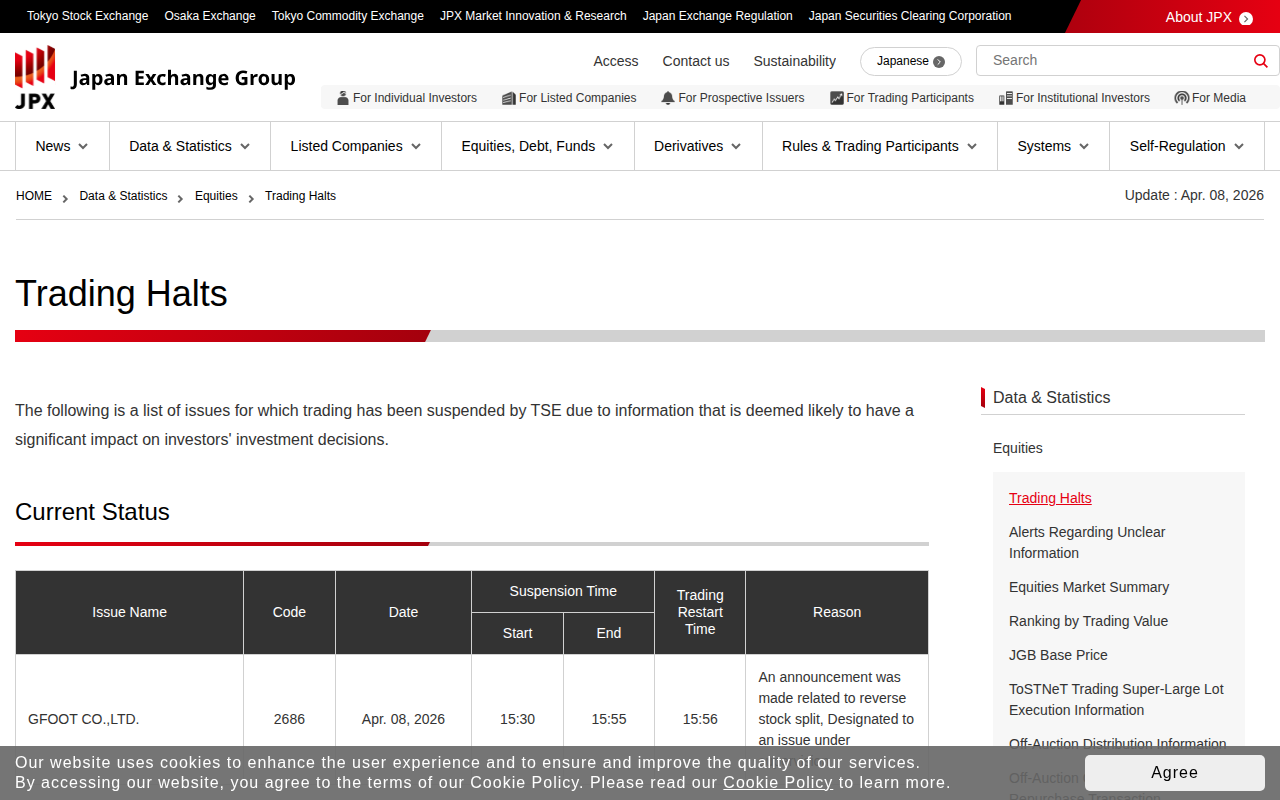The width and height of the screenshot is (1280, 800).
Task: Click the For Trading Participants chart icon
Action: coord(836,98)
